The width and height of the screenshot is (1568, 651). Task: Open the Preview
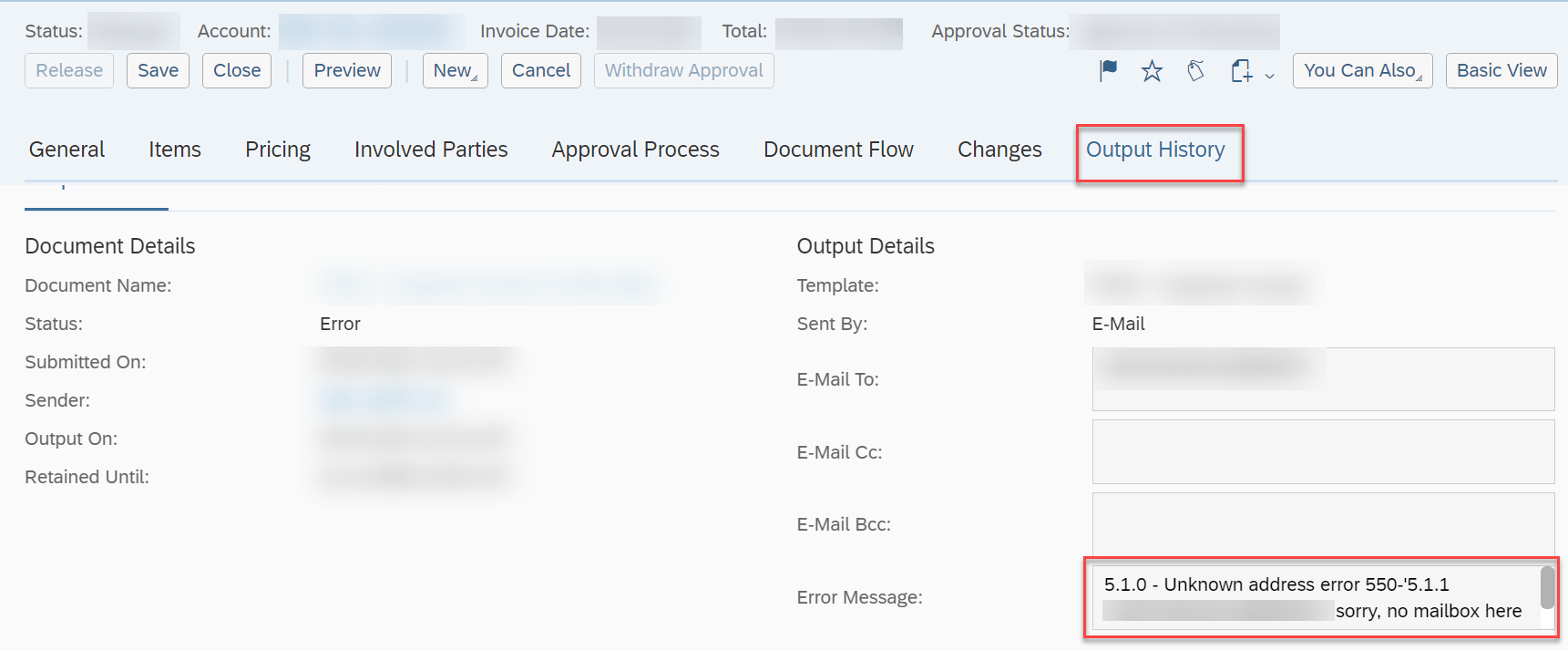pyautogui.click(x=347, y=70)
